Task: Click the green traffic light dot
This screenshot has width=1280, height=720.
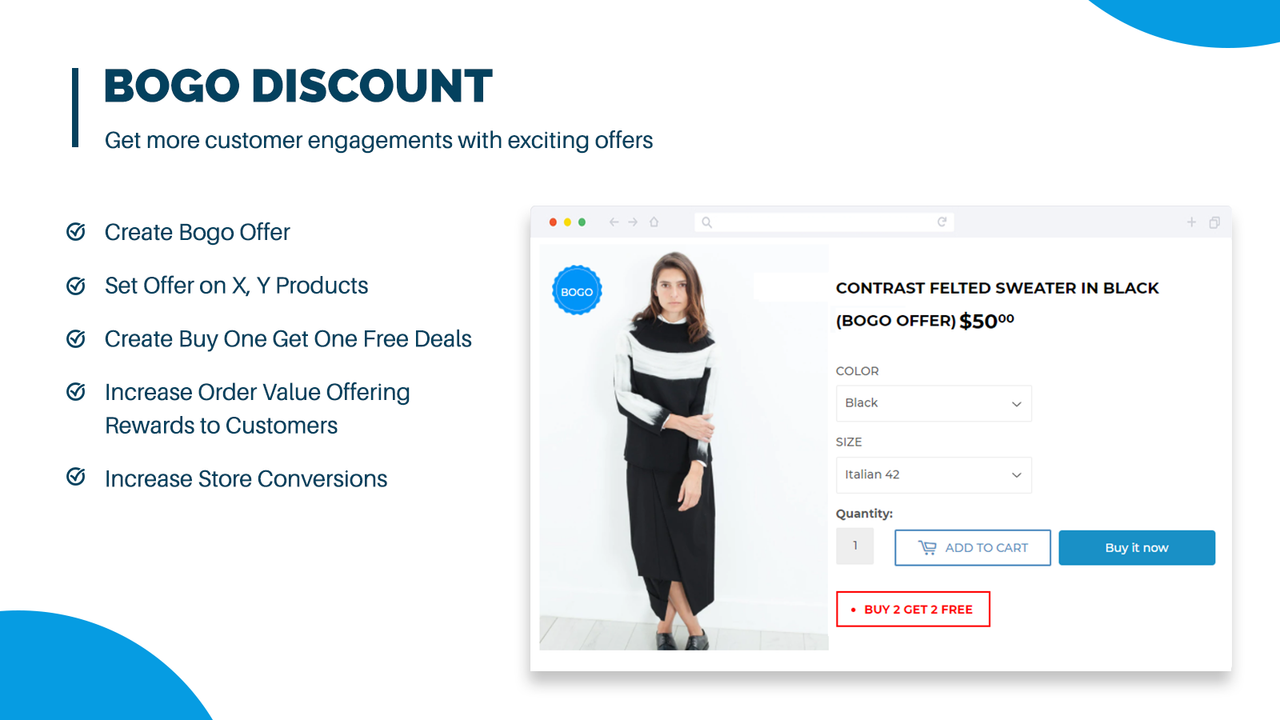Action: (581, 222)
